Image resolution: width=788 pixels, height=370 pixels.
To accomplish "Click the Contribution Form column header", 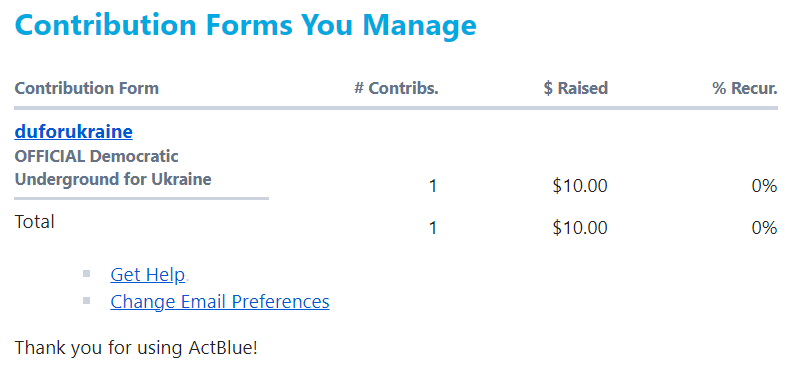I will 86,88.
